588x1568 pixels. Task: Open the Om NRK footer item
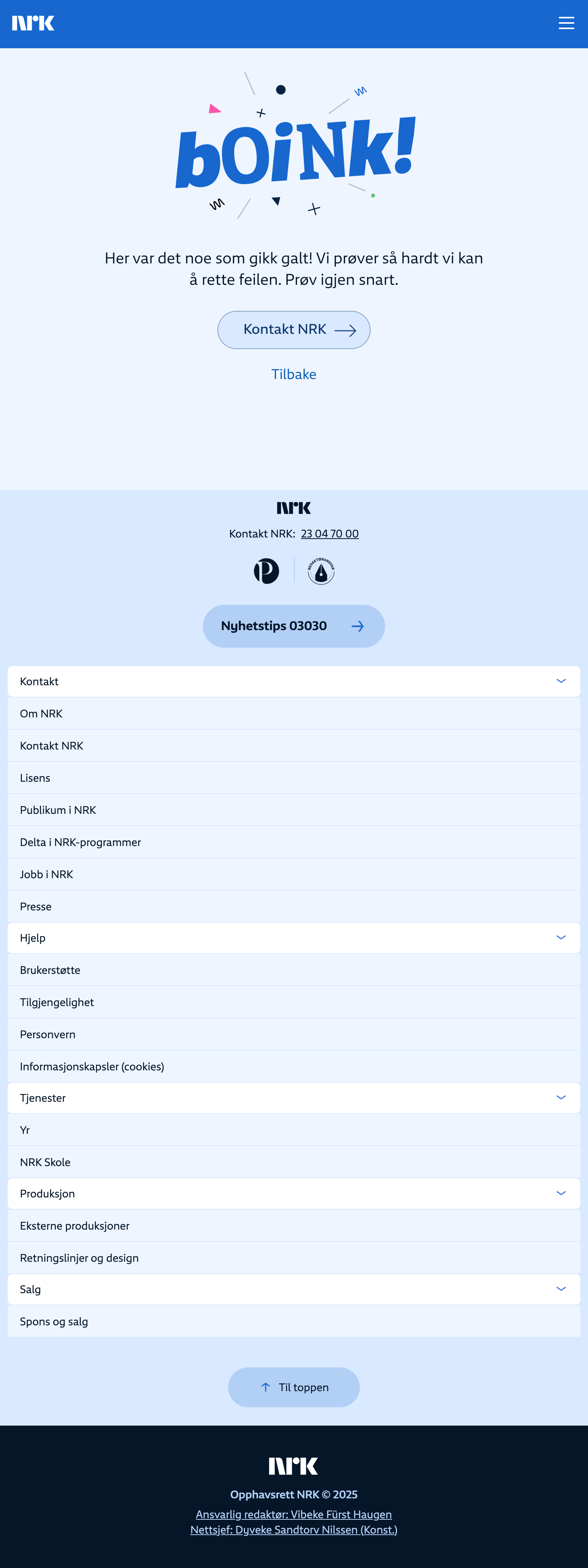pyautogui.click(x=294, y=714)
